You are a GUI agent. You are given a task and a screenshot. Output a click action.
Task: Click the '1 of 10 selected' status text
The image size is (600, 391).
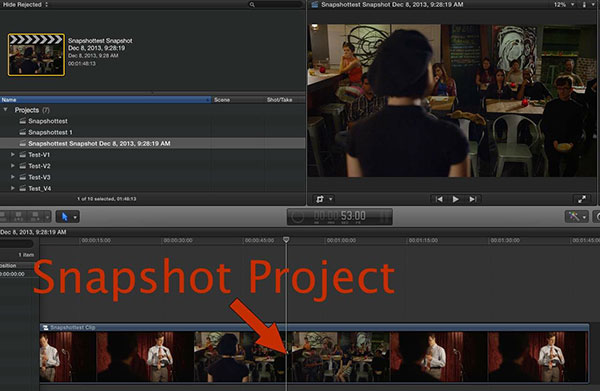tap(106, 199)
